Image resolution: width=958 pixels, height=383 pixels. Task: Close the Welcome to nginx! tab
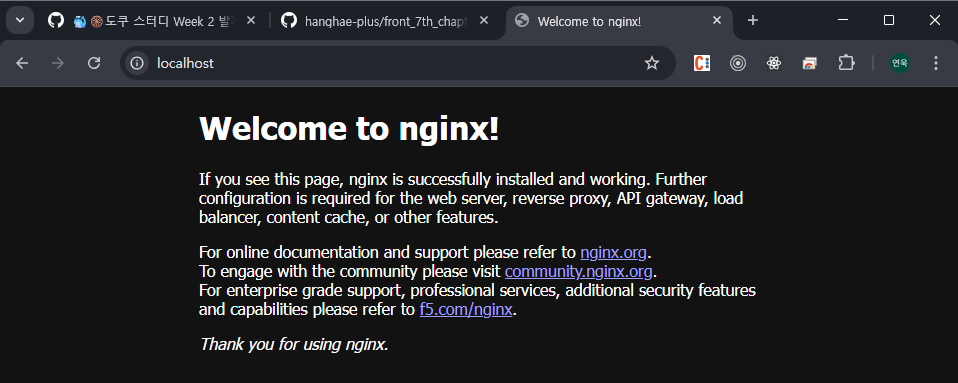pyautogui.click(x=717, y=21)
